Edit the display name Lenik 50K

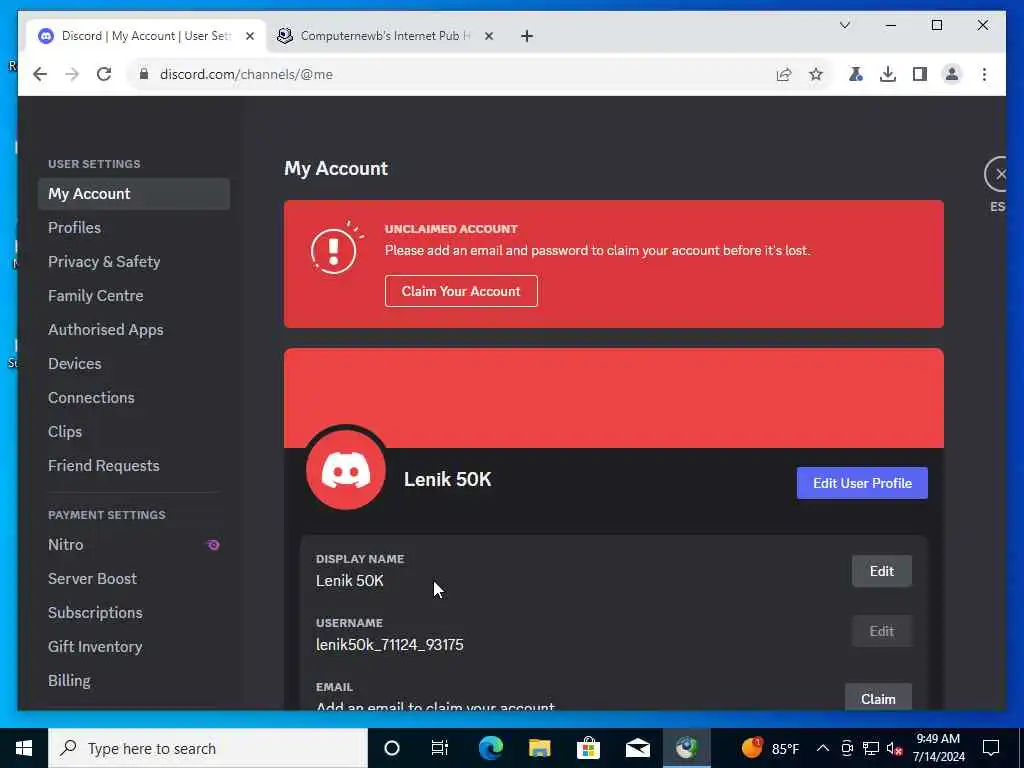882,571
